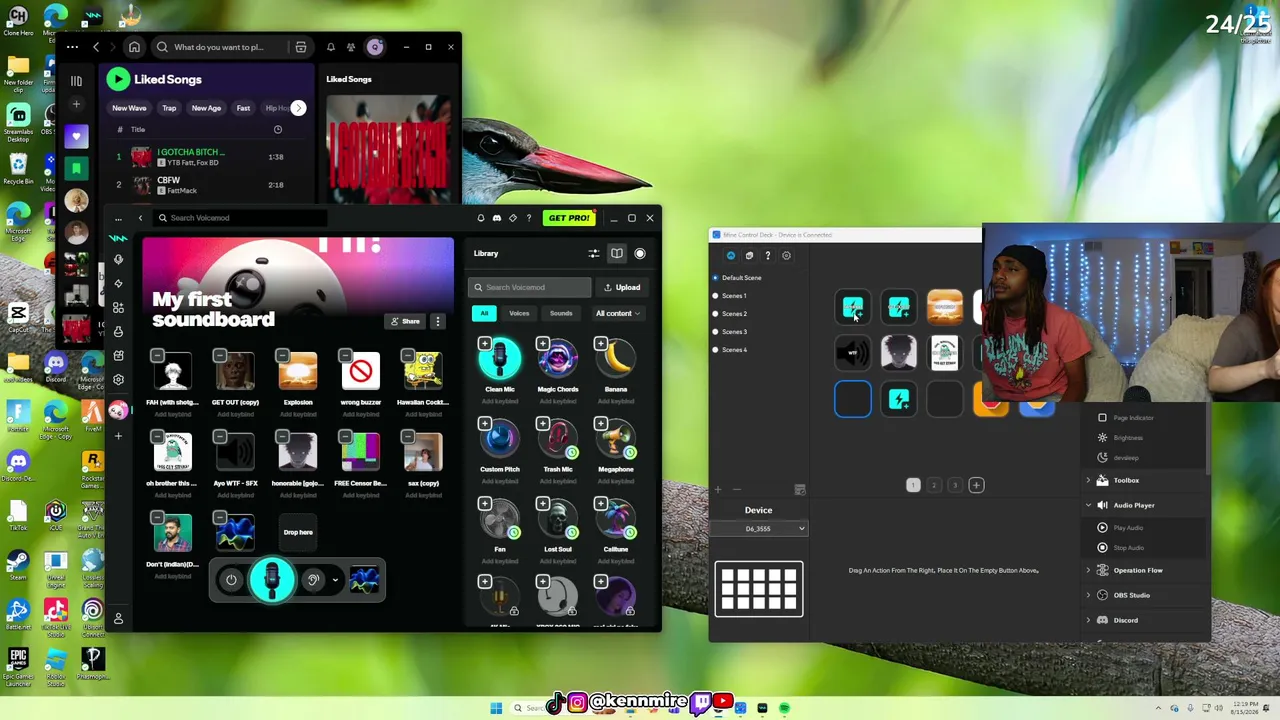Remove the wrong buzzer sound
The image size is (1280, 720).
[x=345, y=355]
